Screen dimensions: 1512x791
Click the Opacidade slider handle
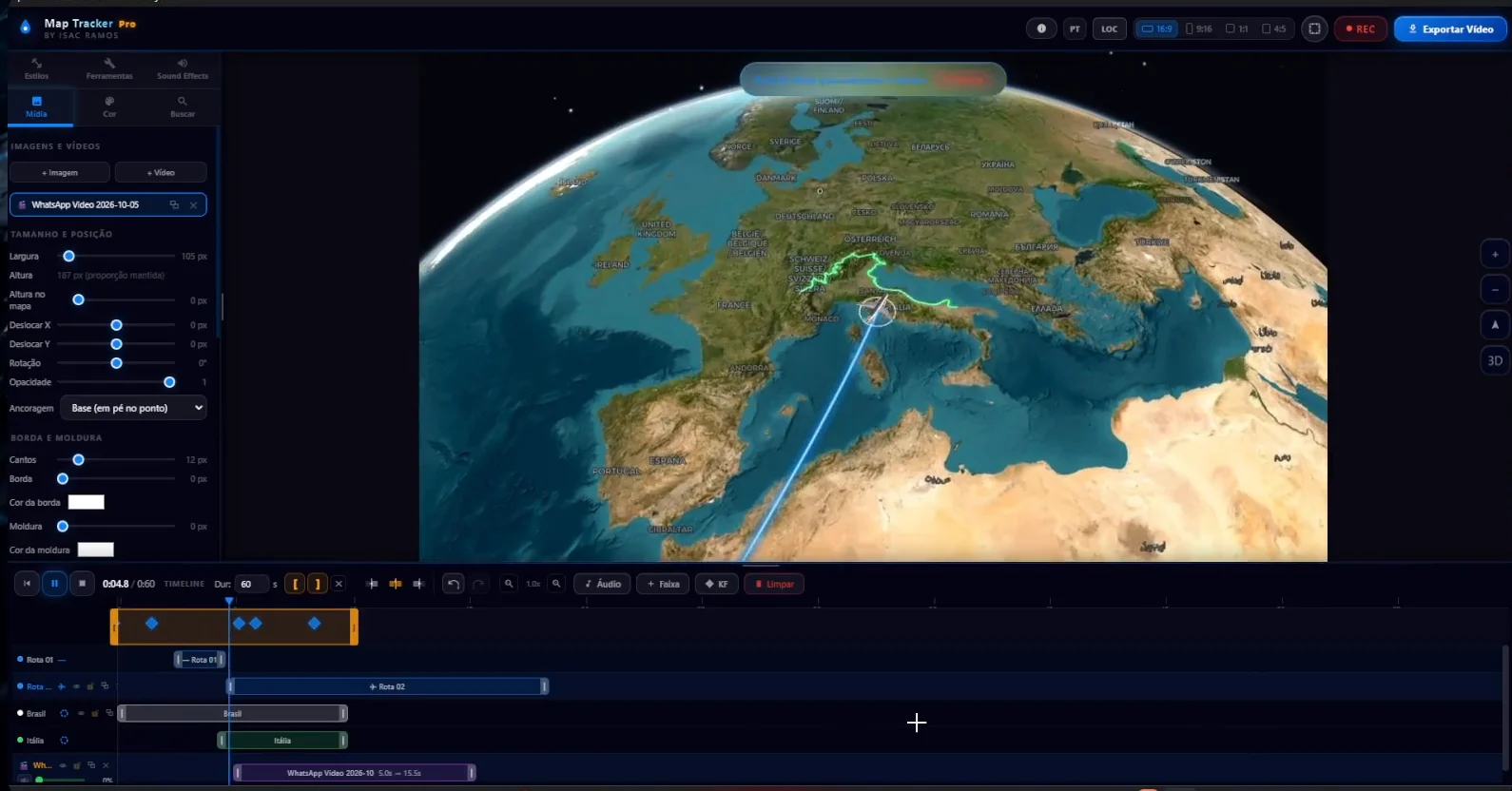point(169,382)
